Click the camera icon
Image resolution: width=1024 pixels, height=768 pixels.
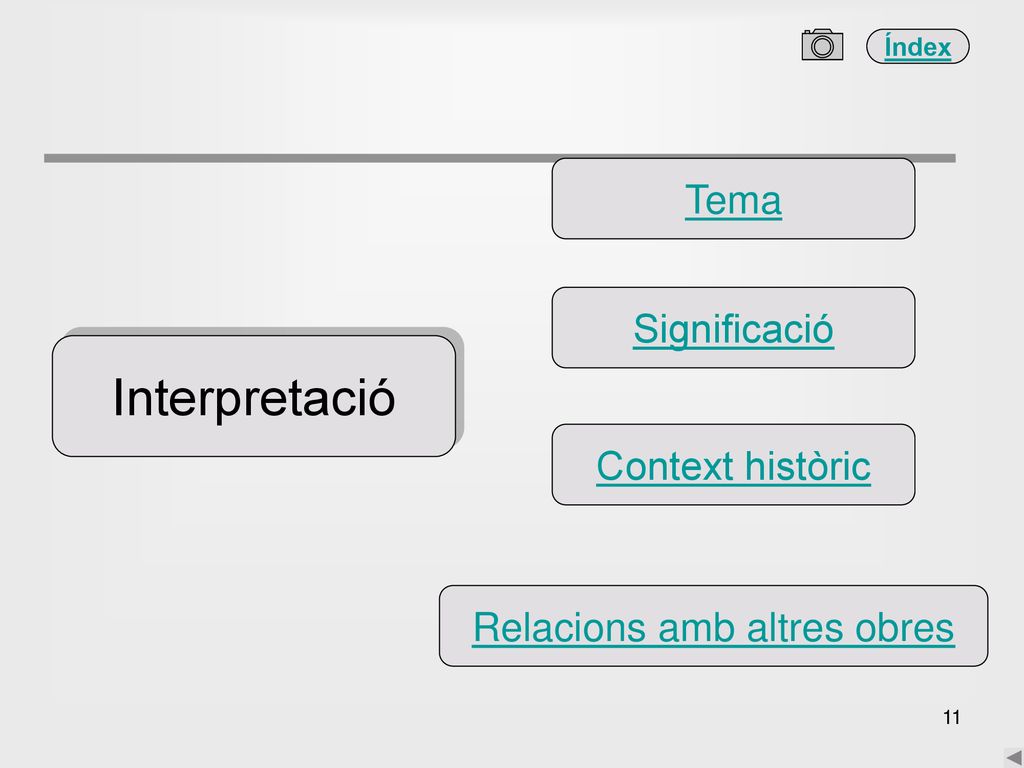coord(822,45)
